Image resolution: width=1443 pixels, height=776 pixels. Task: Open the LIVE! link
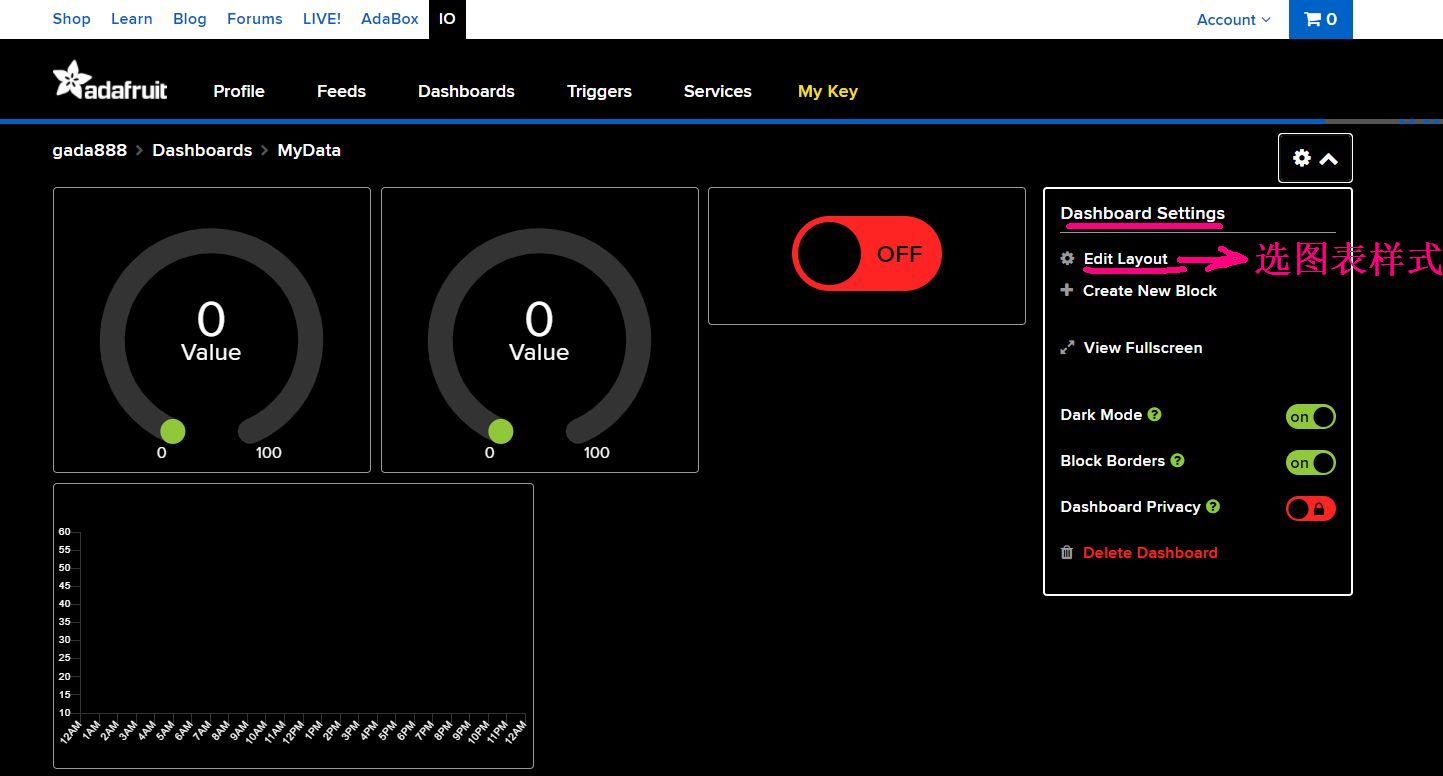tap(322, 19)
